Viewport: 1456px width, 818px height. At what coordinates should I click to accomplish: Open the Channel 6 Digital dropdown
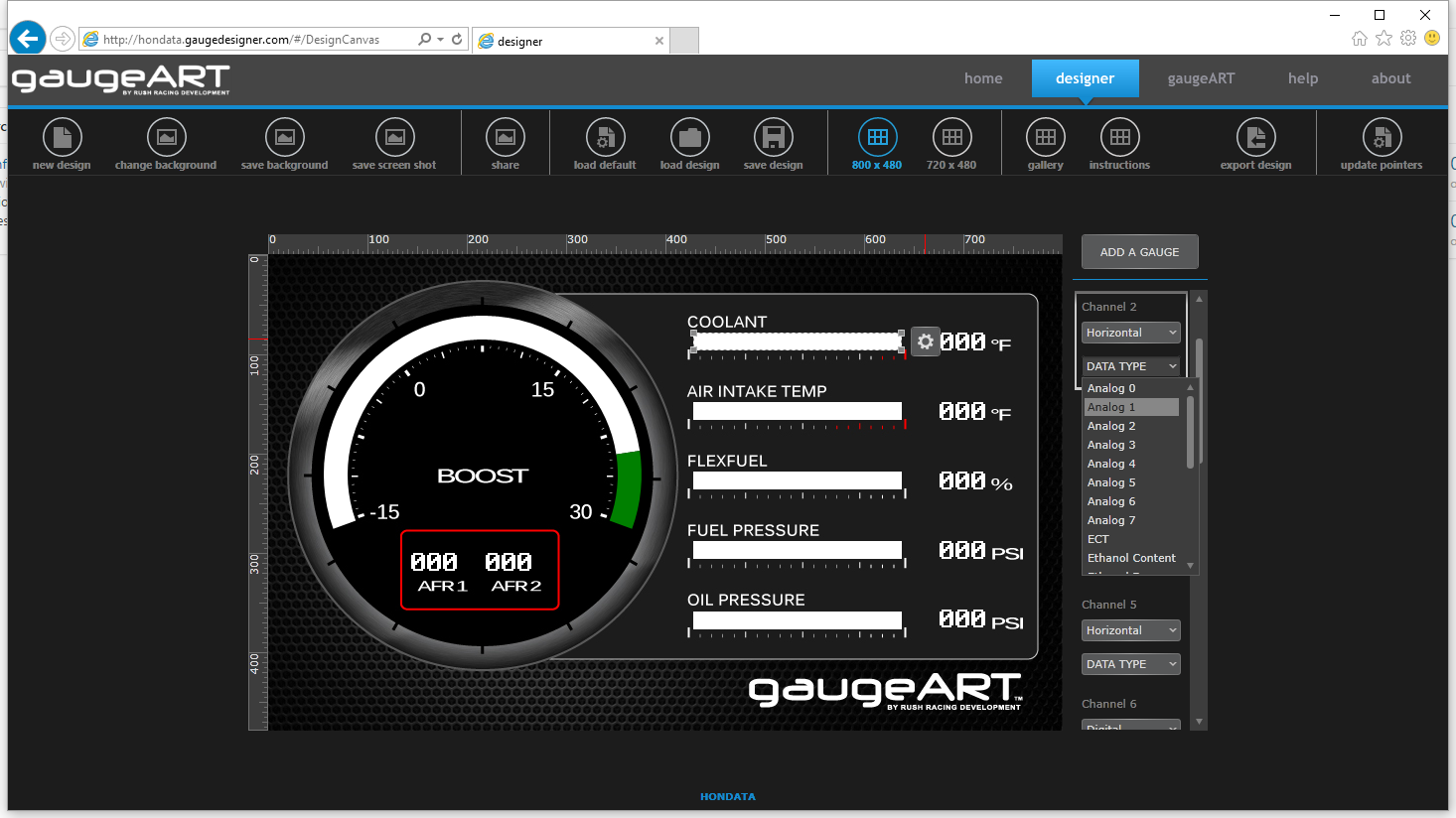click(1130, 726)
